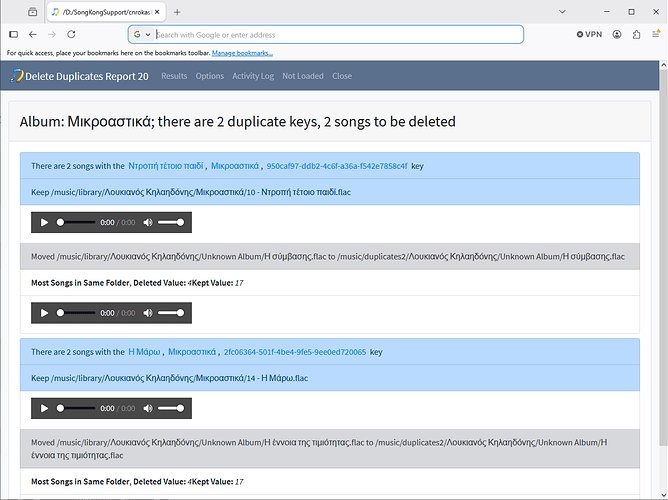Open the tab list workspace icon
Viewport: 668px width, 500px height.
(x=32, y=12)
